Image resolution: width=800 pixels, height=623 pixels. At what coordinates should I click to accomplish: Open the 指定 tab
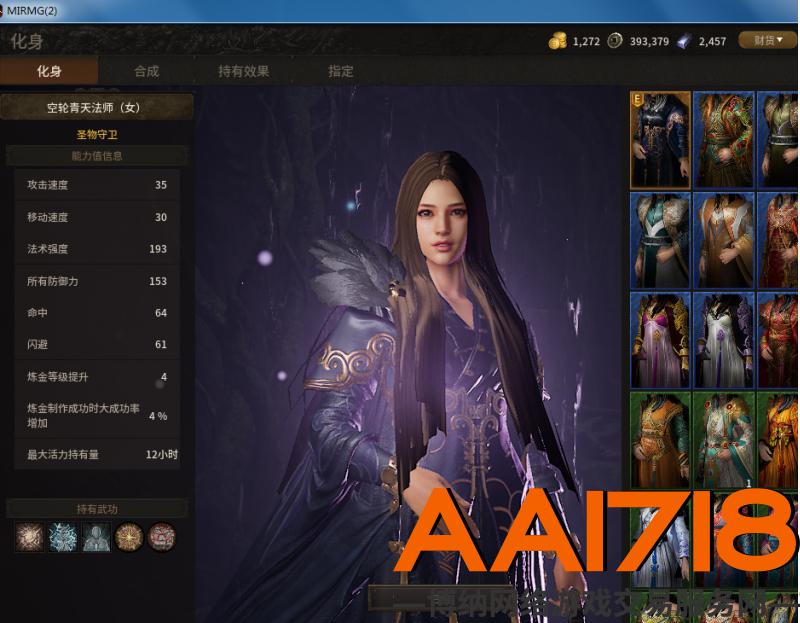340,71
